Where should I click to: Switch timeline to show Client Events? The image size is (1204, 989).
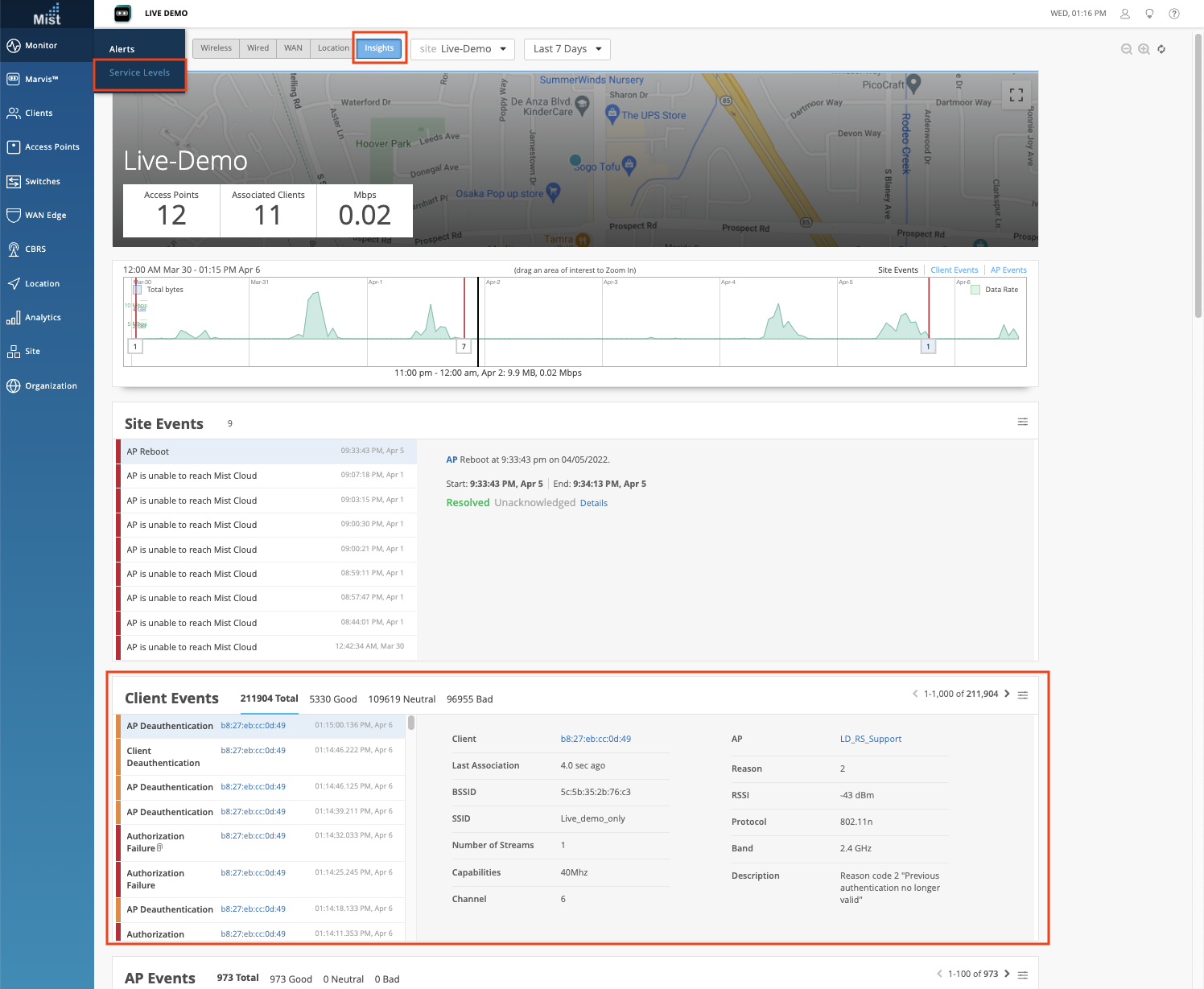coord(954,270)
